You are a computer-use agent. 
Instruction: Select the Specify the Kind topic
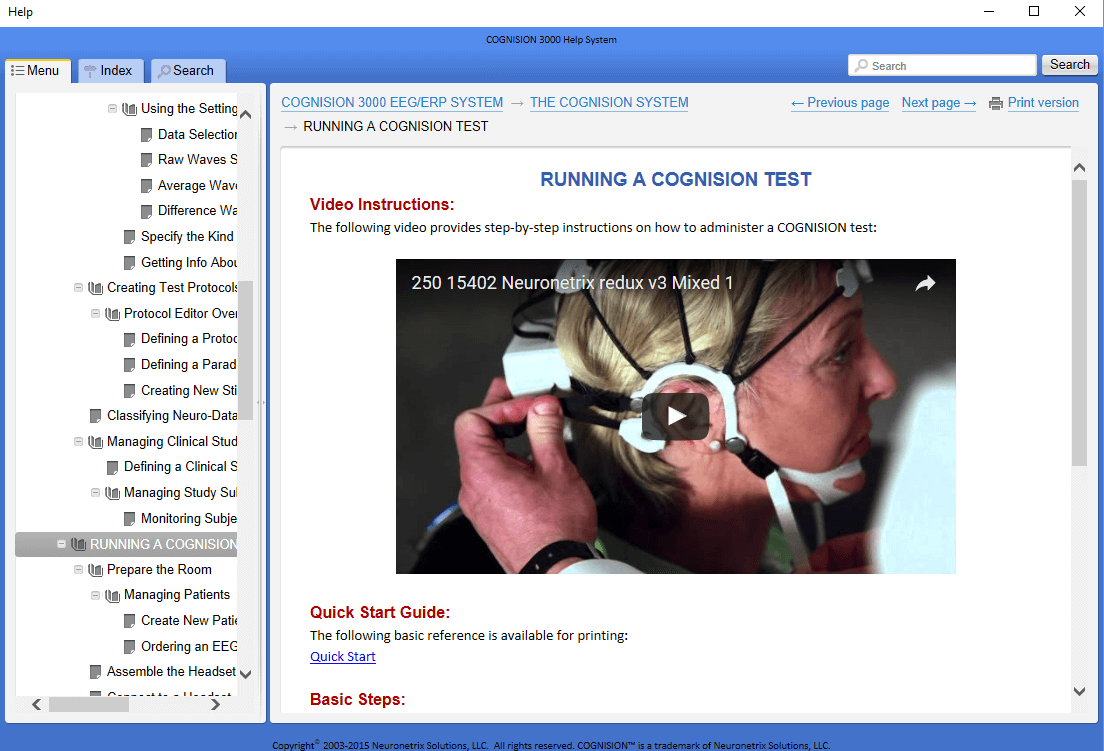click(187, 236)
